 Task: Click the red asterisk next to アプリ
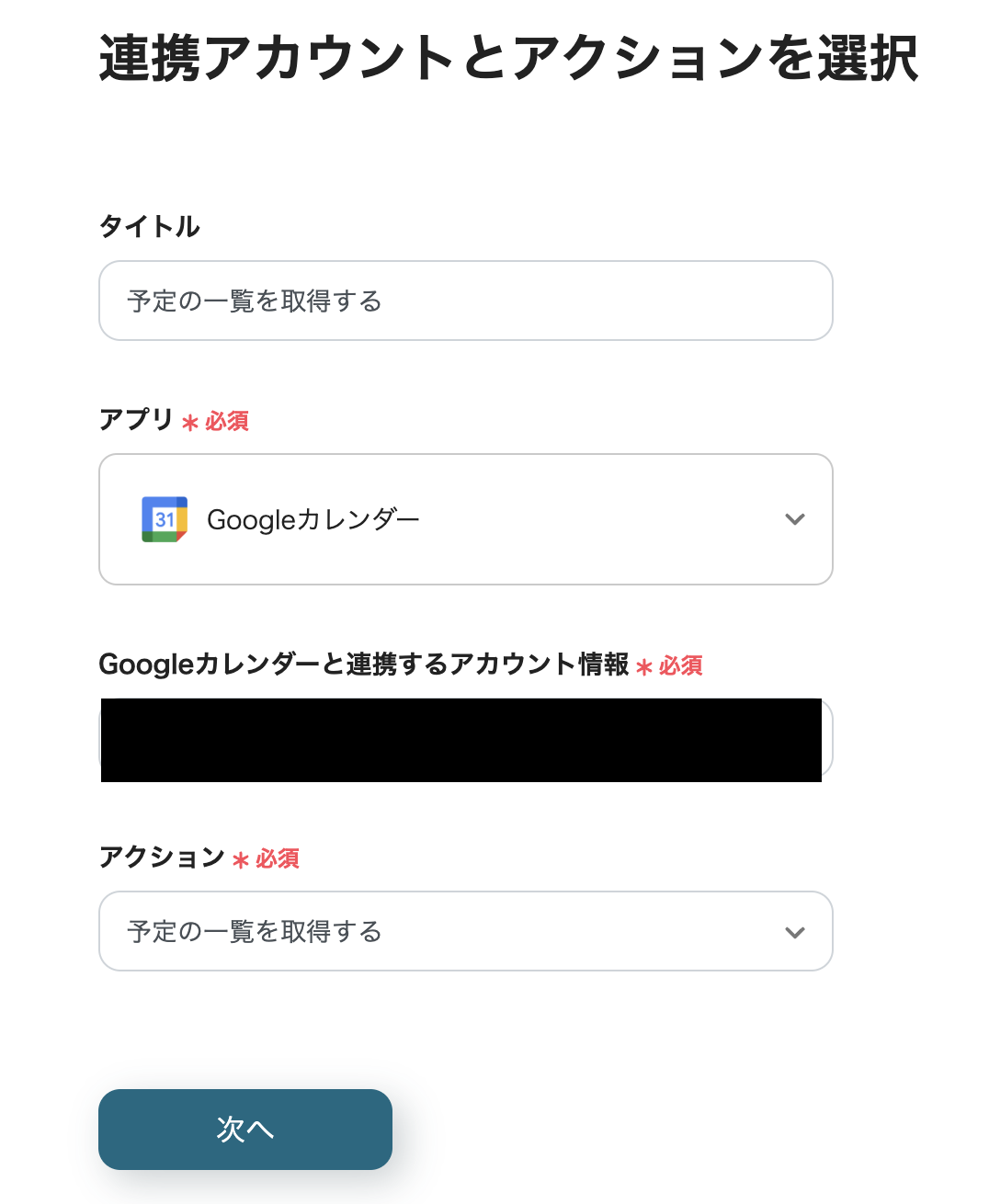190,423
